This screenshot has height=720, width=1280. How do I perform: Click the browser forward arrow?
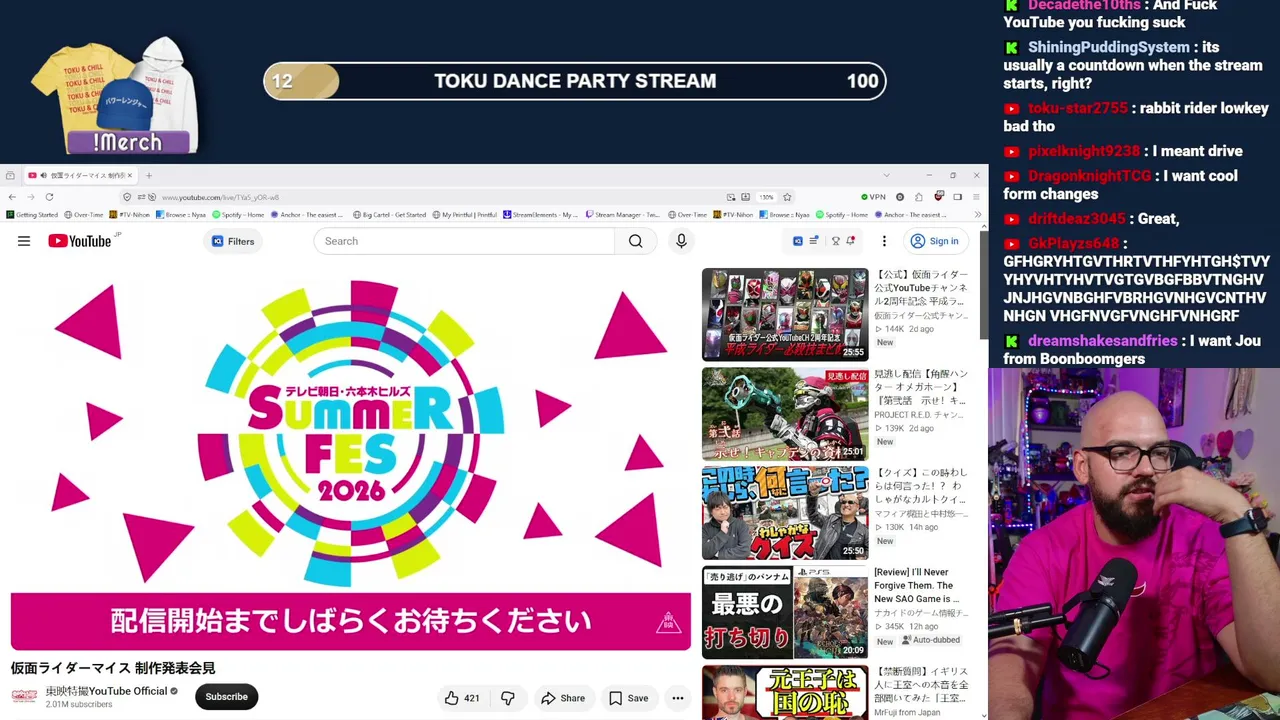(x=30, y=197)
